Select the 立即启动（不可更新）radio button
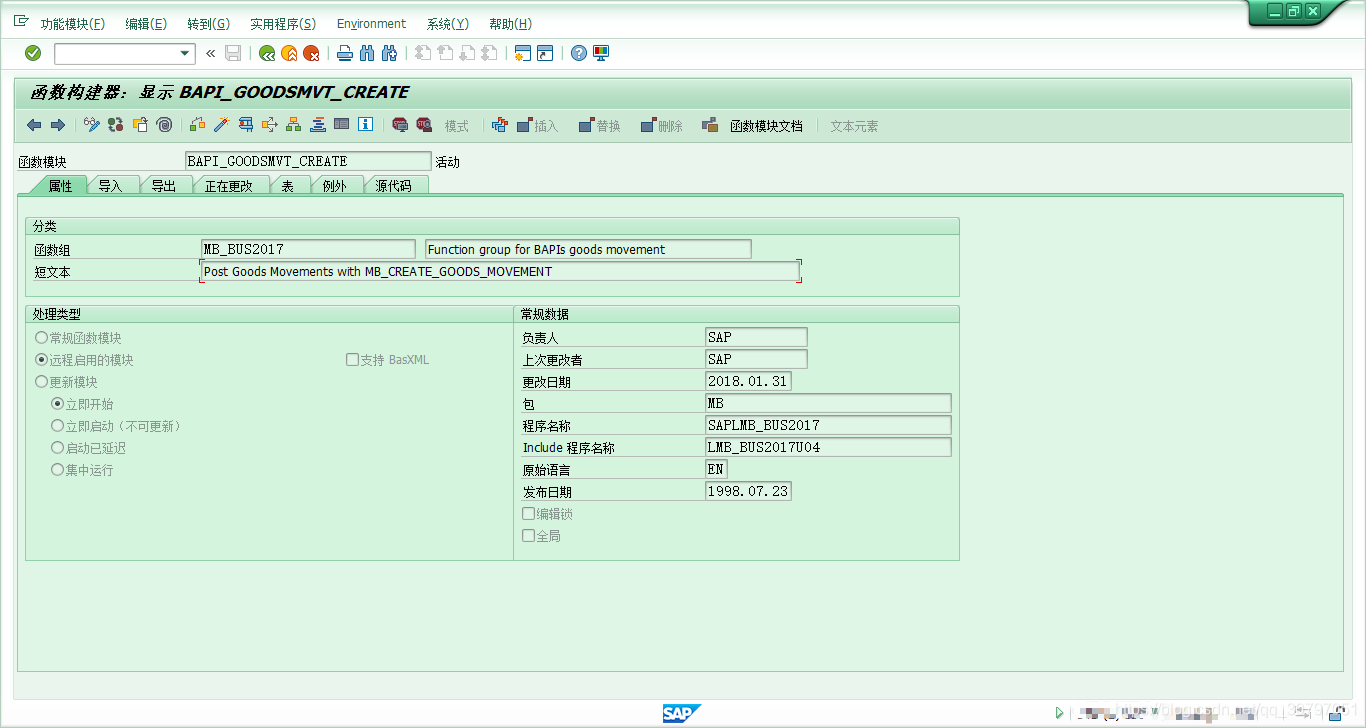1366x728 pixels. [57, 426]
